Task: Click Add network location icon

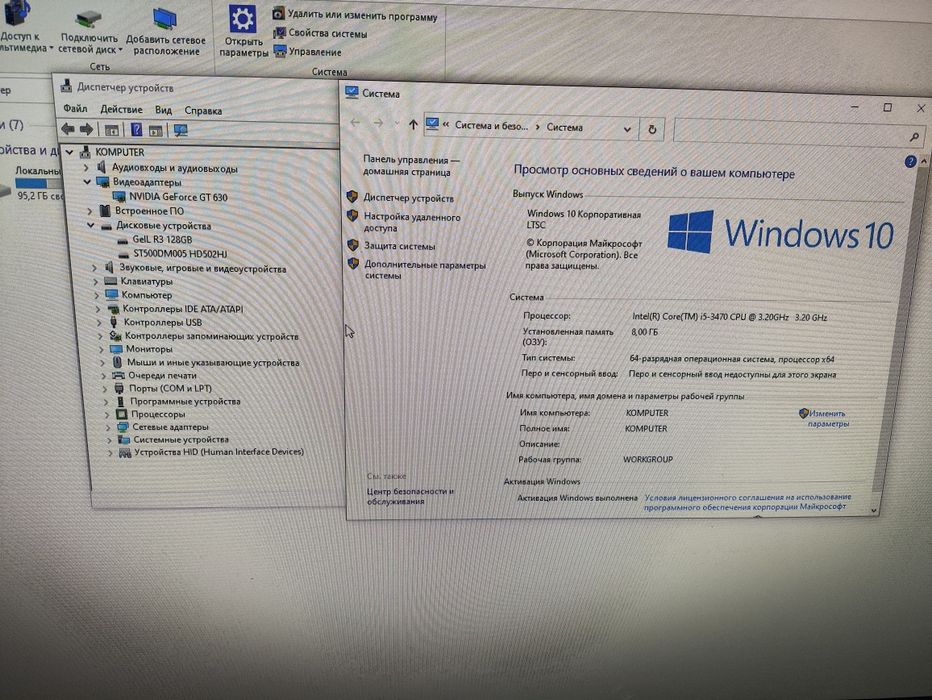Action: [164, 19]
